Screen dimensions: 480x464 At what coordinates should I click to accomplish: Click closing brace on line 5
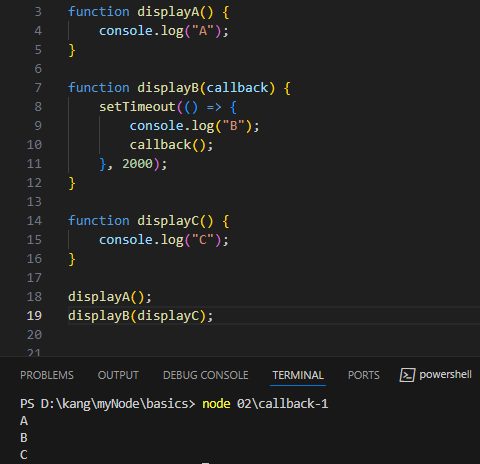pos(72,50)
